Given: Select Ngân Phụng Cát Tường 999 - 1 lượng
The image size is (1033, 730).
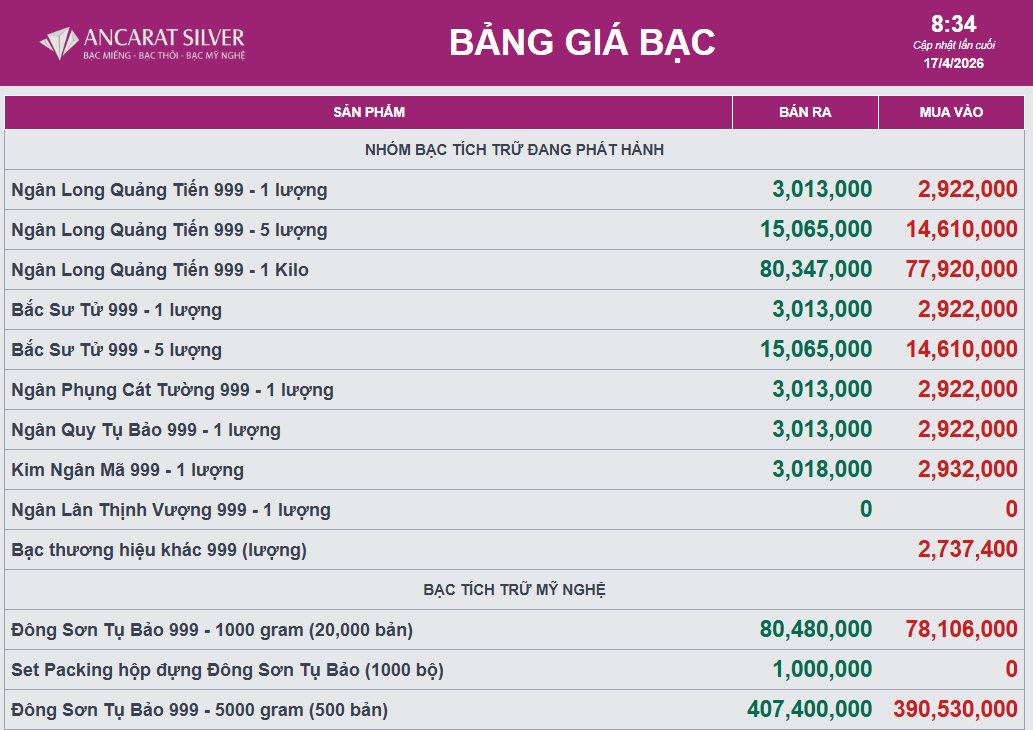Looking at the screenshot, I should 172,390.
